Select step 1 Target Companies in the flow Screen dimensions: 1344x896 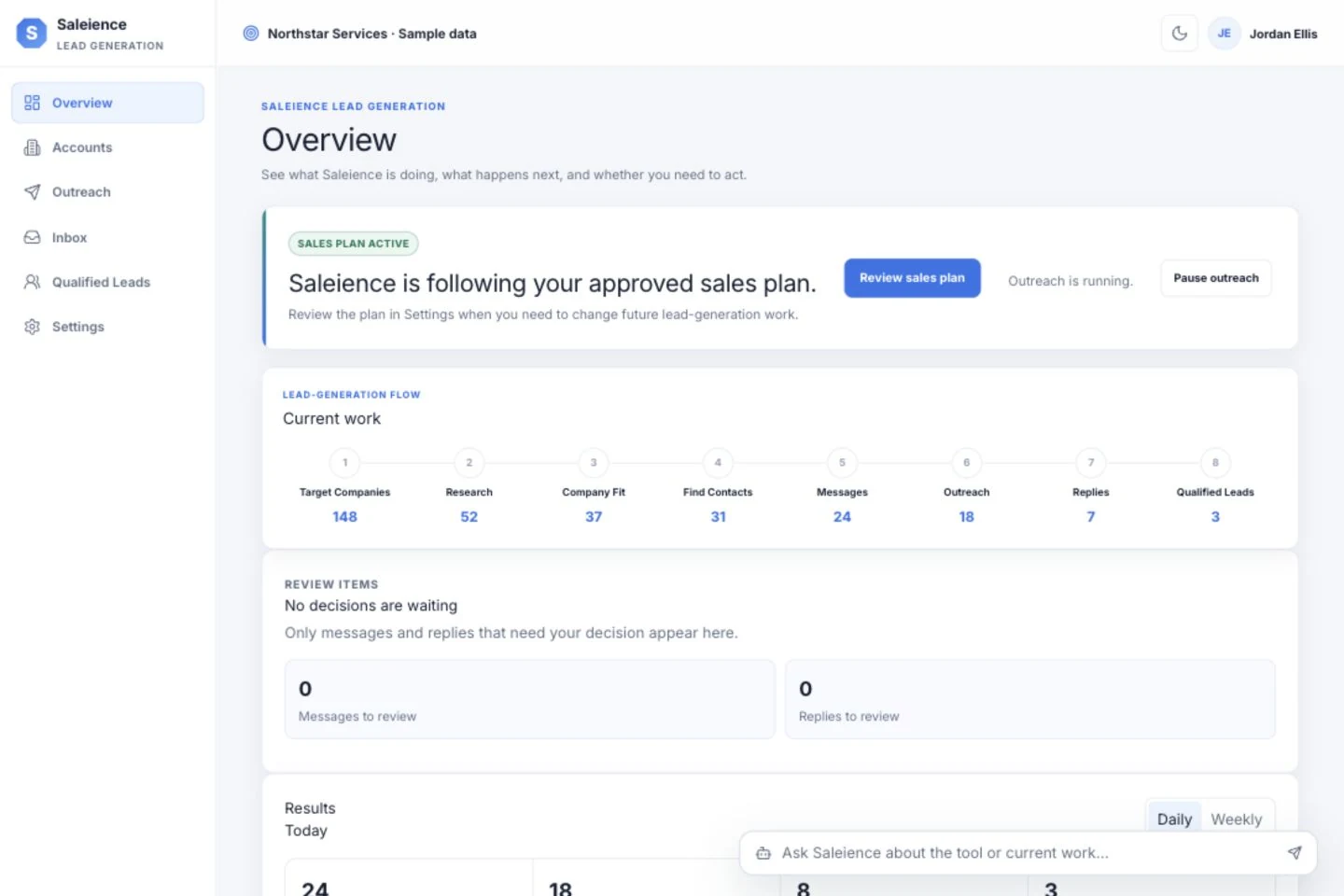tap(344, 489)
